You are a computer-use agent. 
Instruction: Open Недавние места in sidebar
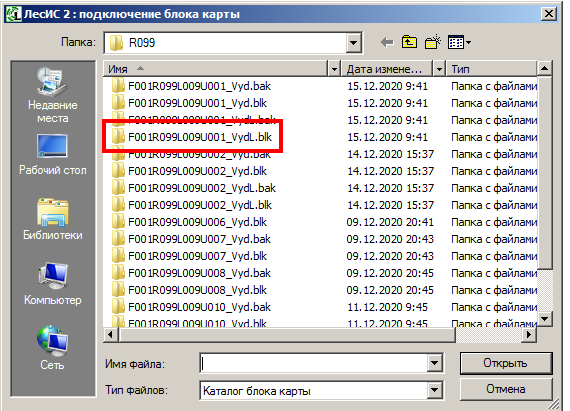(53, 95)
